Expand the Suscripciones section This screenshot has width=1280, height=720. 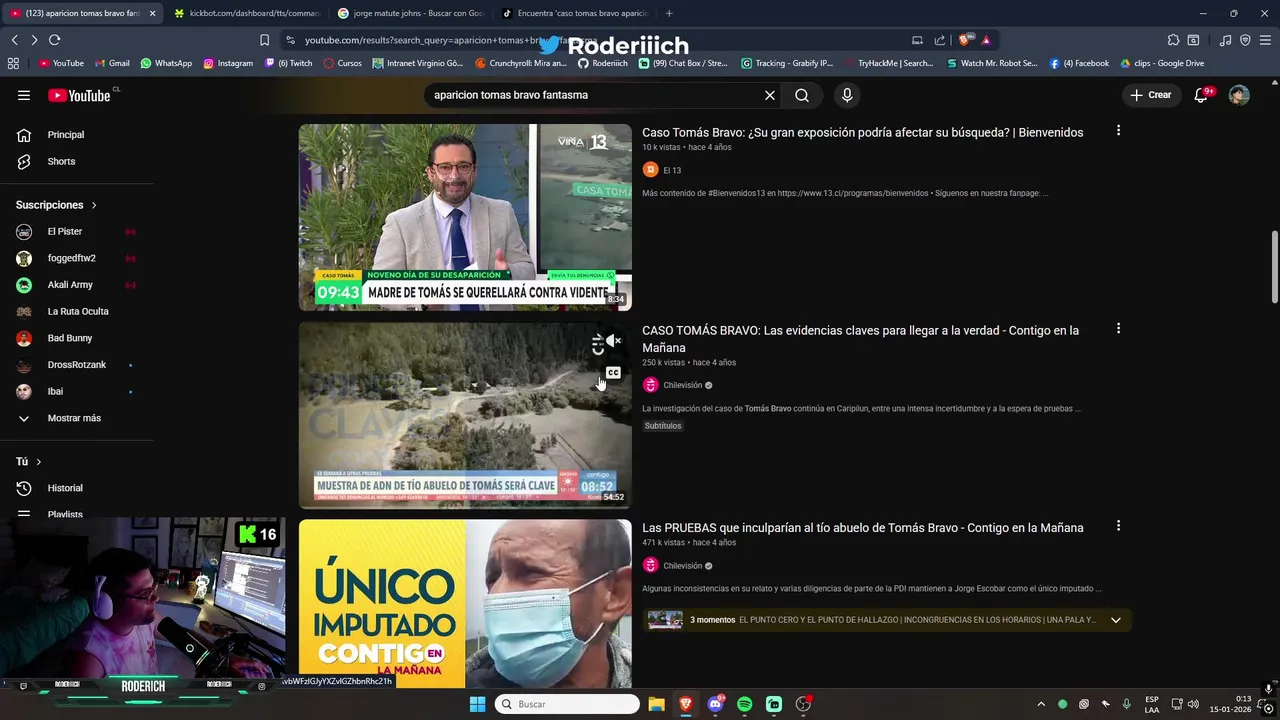[x=56, y=205]
